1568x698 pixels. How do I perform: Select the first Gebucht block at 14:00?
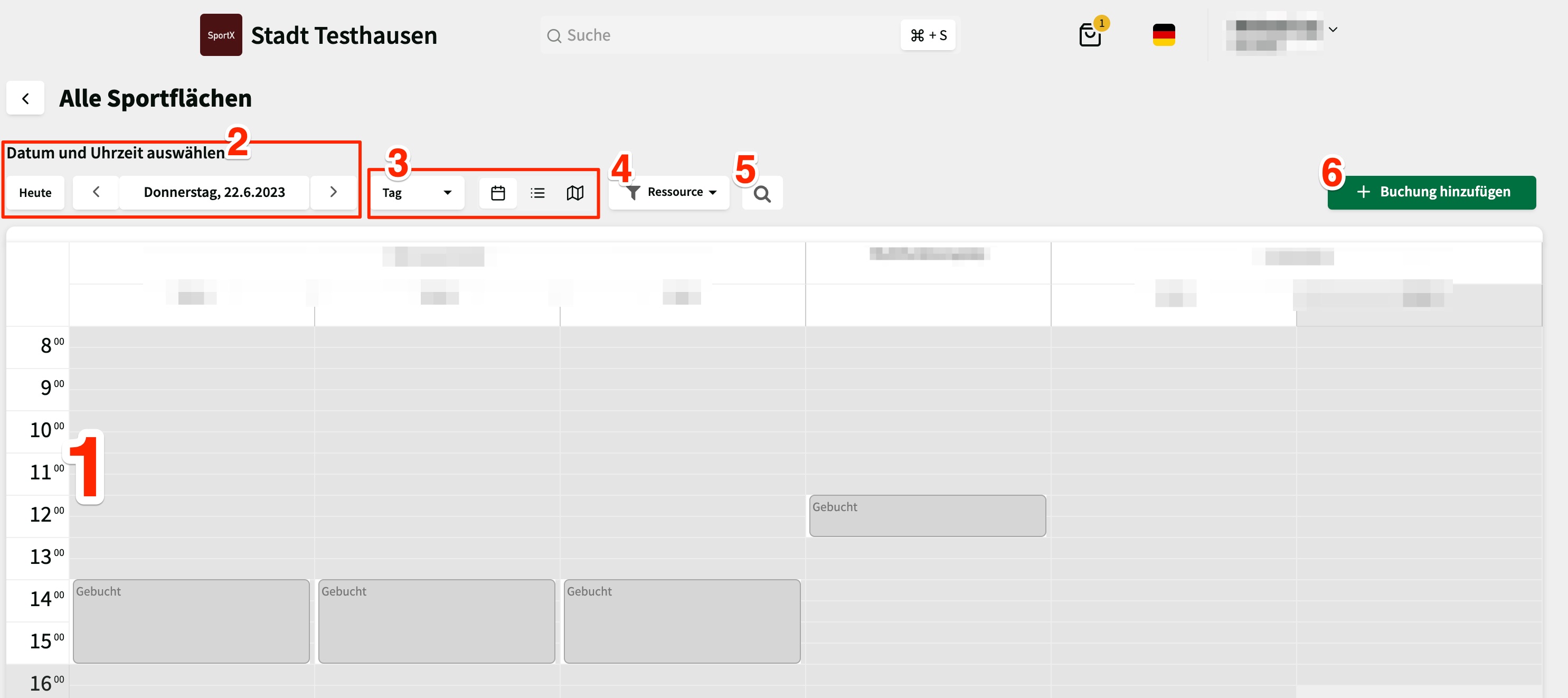click(191, 621)
